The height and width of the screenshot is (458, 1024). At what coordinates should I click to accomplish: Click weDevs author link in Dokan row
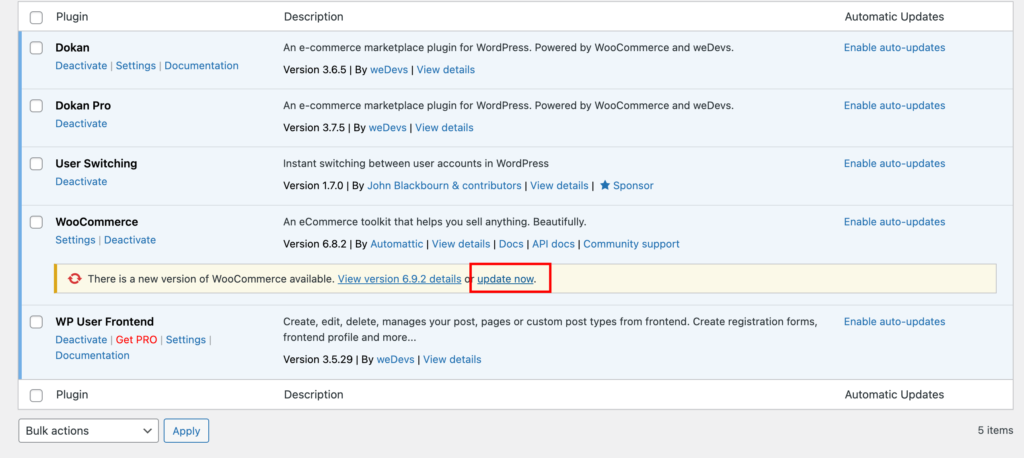pyautogui.click(x=389, y=69)
